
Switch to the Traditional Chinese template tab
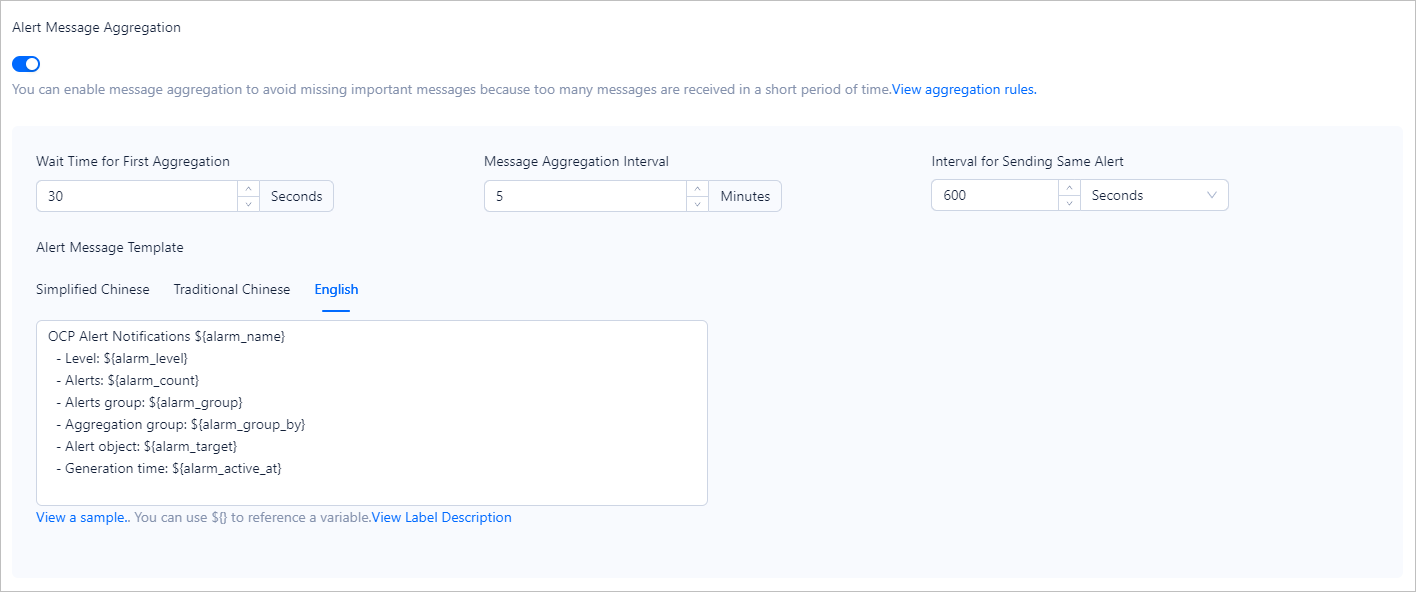232,289
